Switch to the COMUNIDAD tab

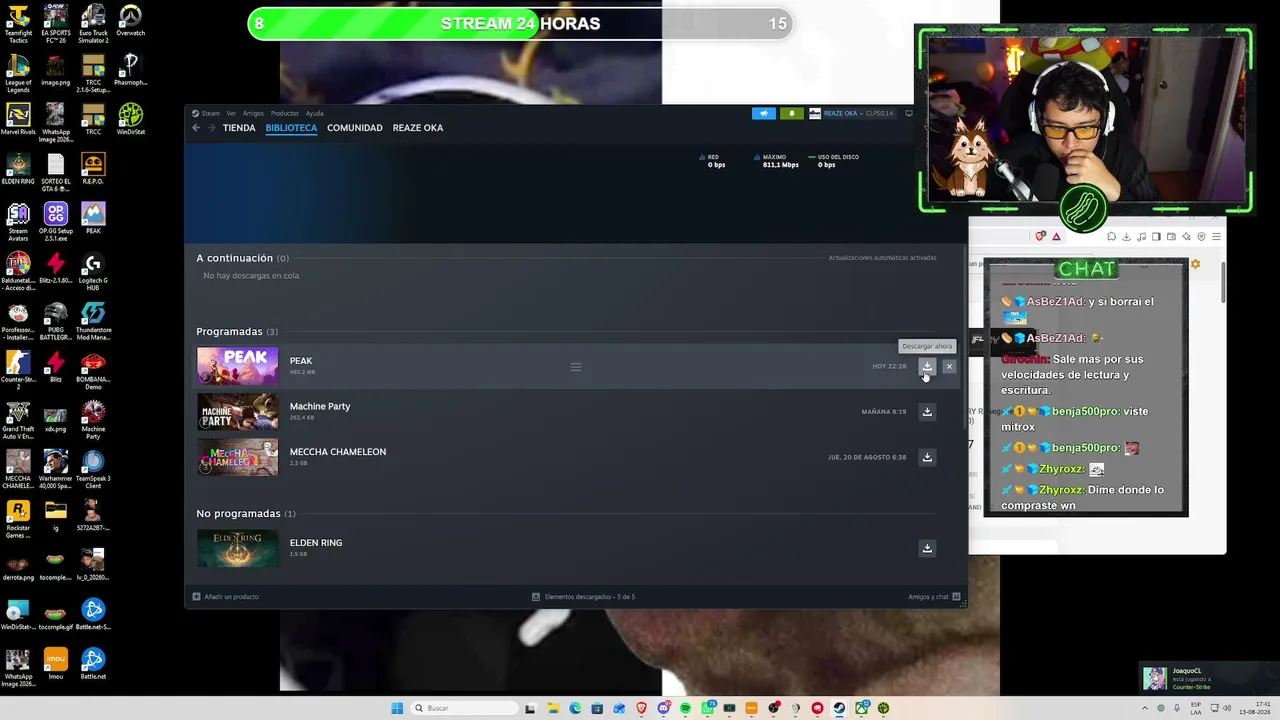coord(355,128)
